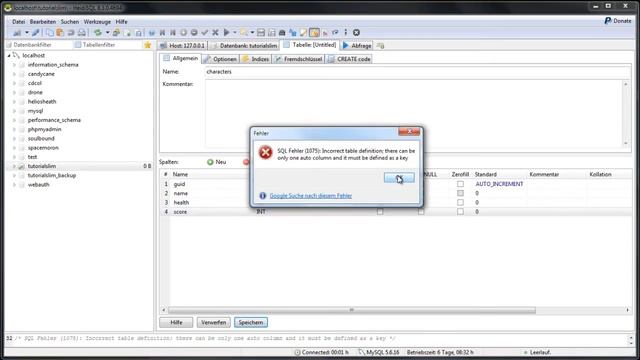Click the highlighted orange toolbar icon

(314, 33)
